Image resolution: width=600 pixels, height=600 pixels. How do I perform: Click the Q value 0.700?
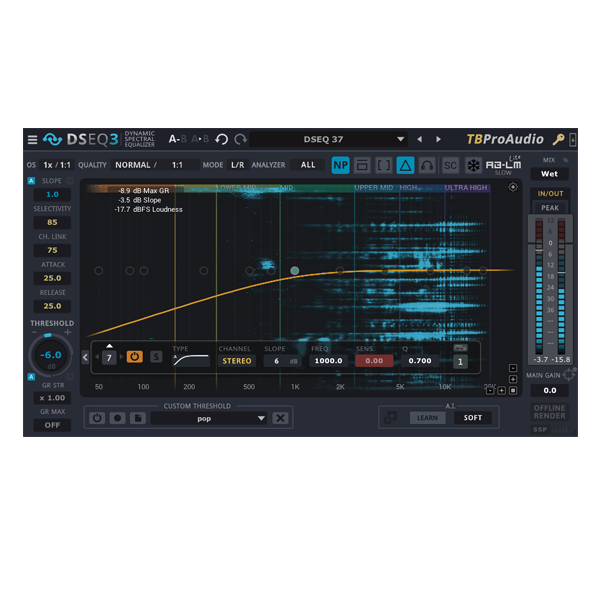(x=420, y=361)
